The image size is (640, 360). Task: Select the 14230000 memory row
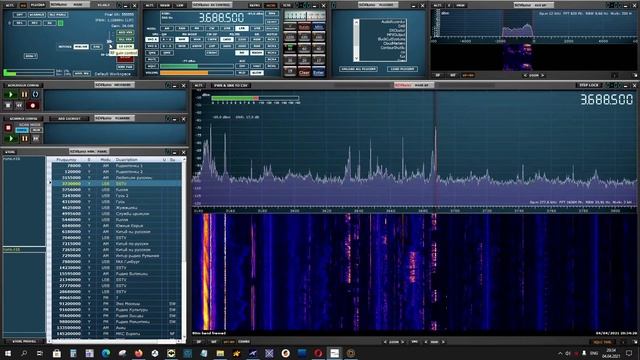click(x=116, y=268)
